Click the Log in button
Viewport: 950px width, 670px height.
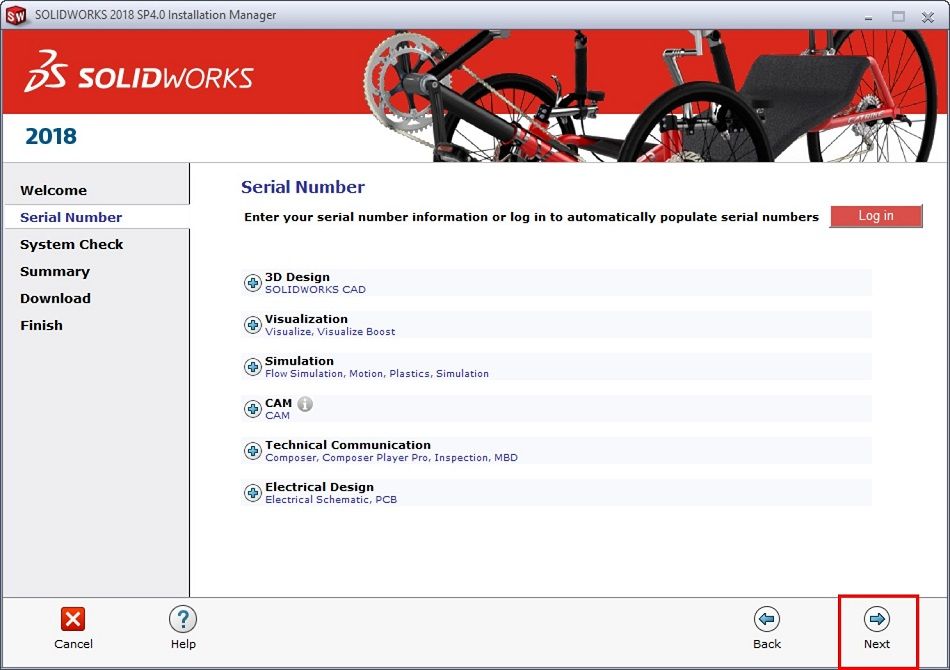tap(876, 216)
